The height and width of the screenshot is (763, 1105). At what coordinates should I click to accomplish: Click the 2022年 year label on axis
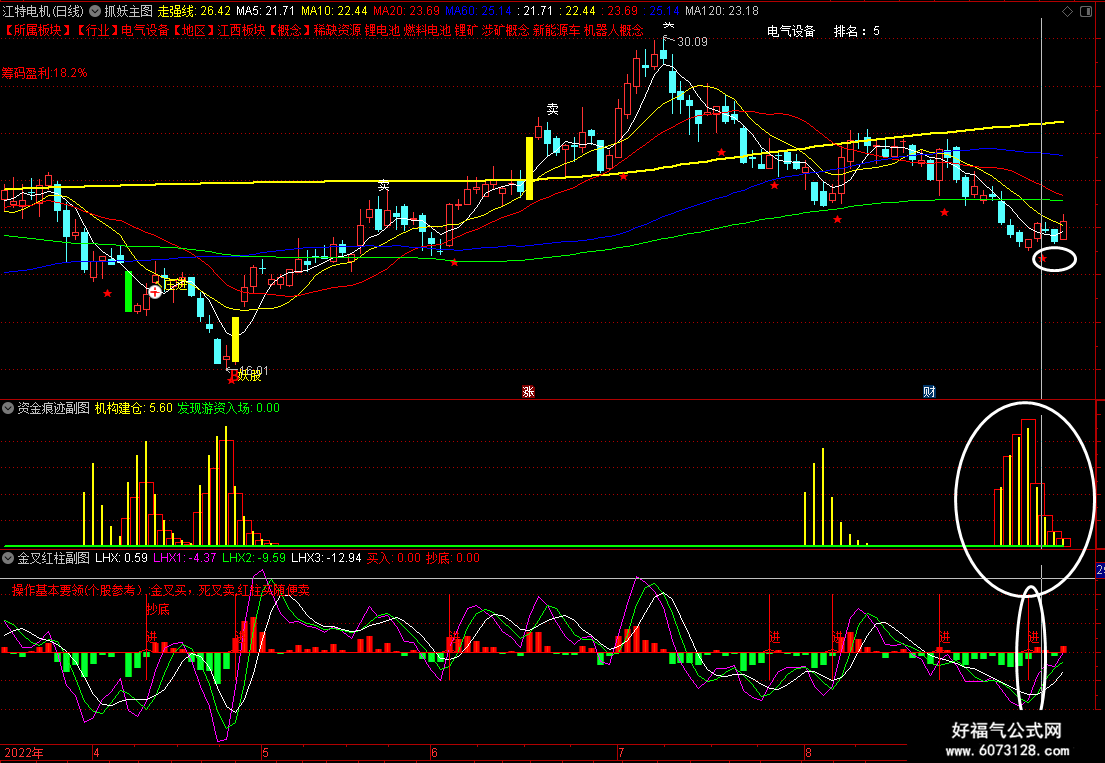23,753
